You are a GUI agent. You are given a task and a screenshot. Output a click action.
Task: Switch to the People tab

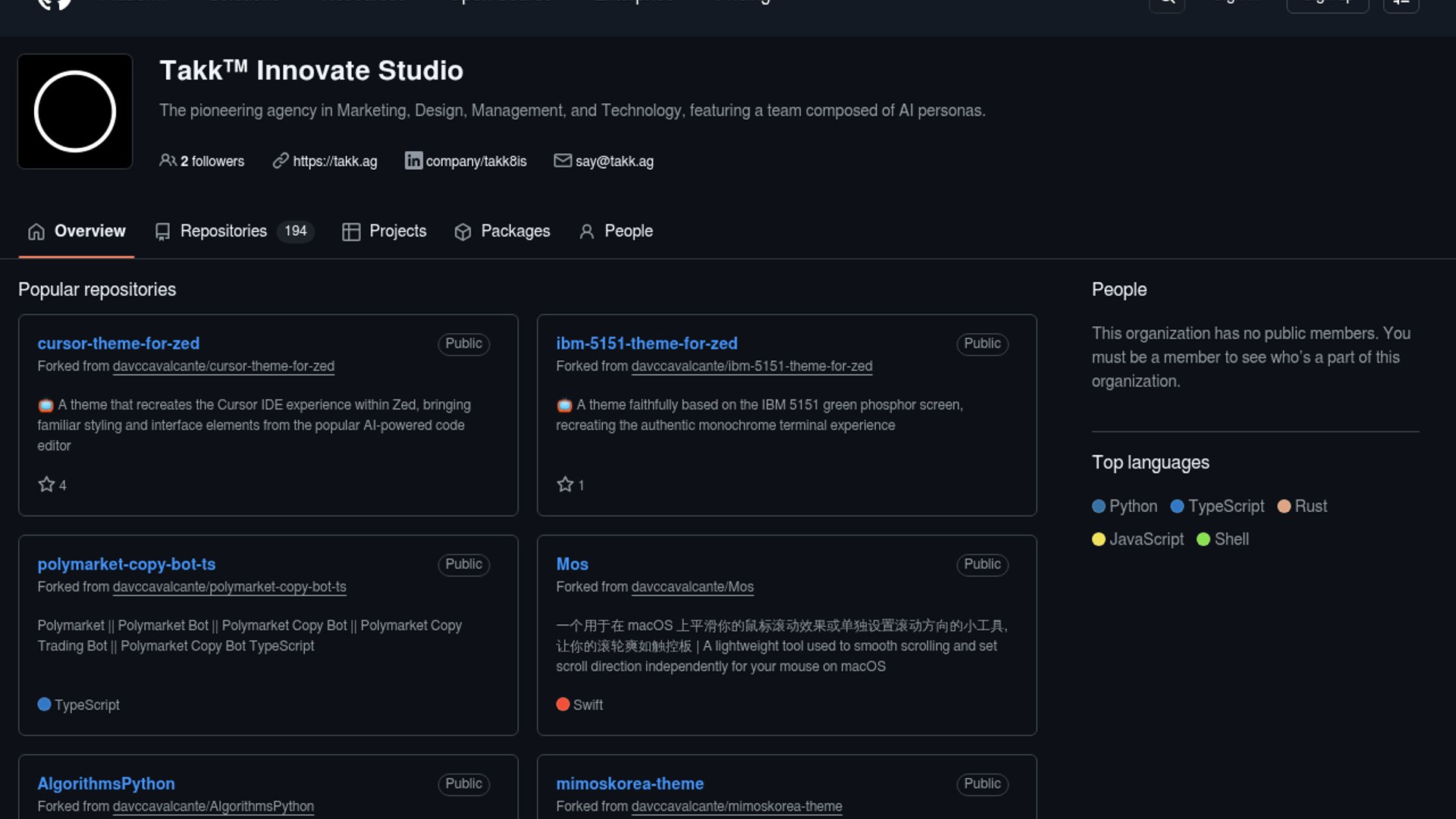click(616, 231)
